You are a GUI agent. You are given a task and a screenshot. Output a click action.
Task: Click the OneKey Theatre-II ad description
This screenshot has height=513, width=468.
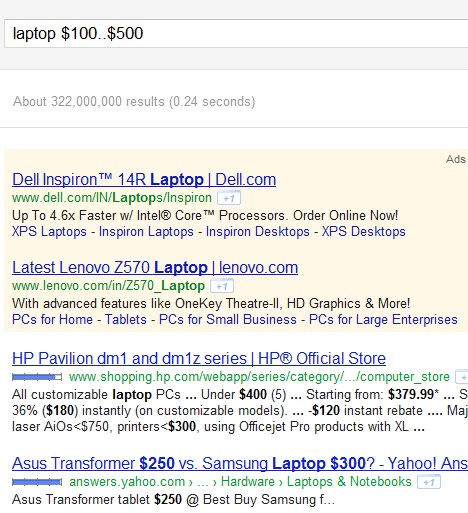click(x=211, y=304)
